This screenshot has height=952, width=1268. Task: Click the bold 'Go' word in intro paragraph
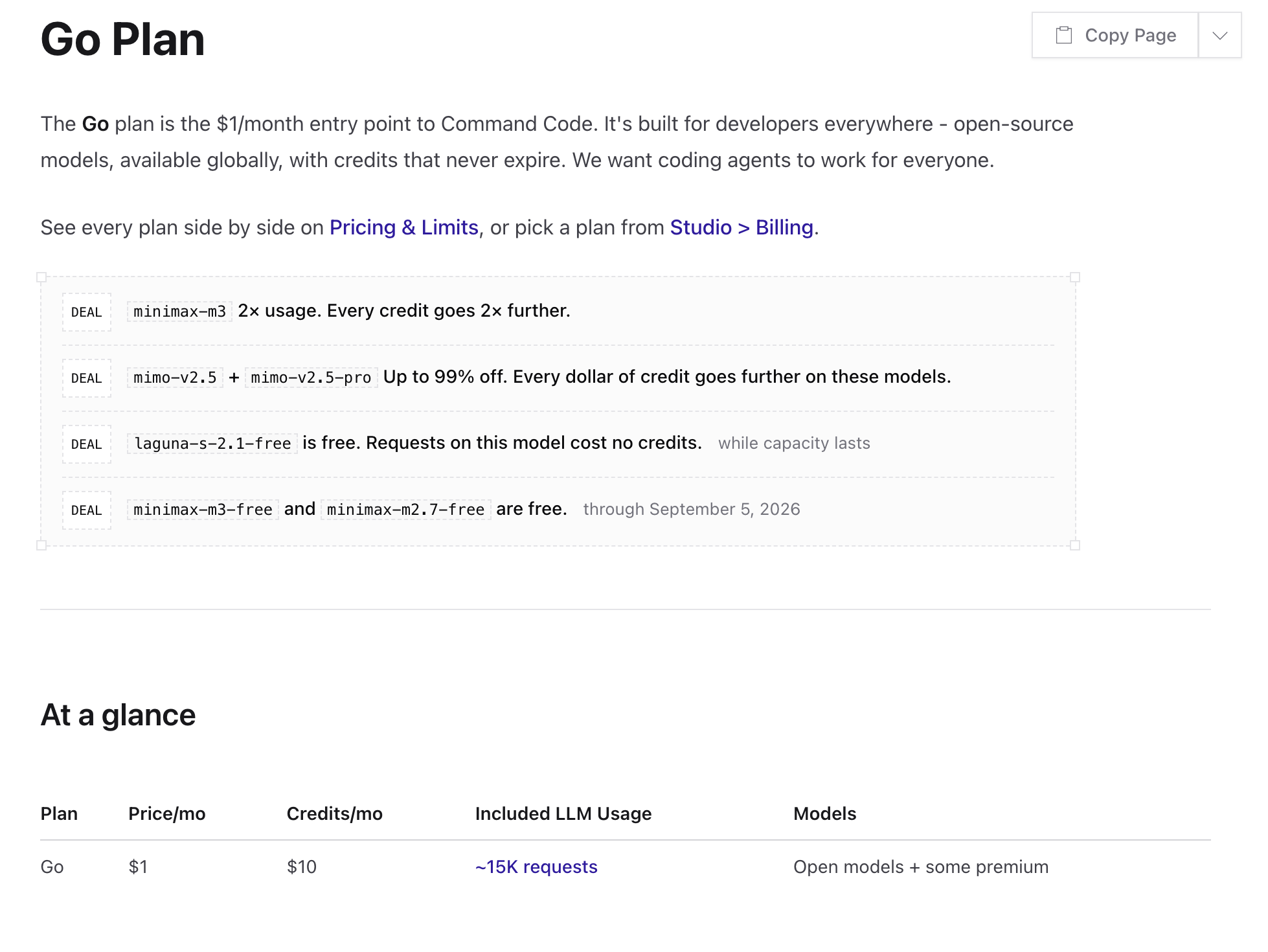[x=95, y=124]
